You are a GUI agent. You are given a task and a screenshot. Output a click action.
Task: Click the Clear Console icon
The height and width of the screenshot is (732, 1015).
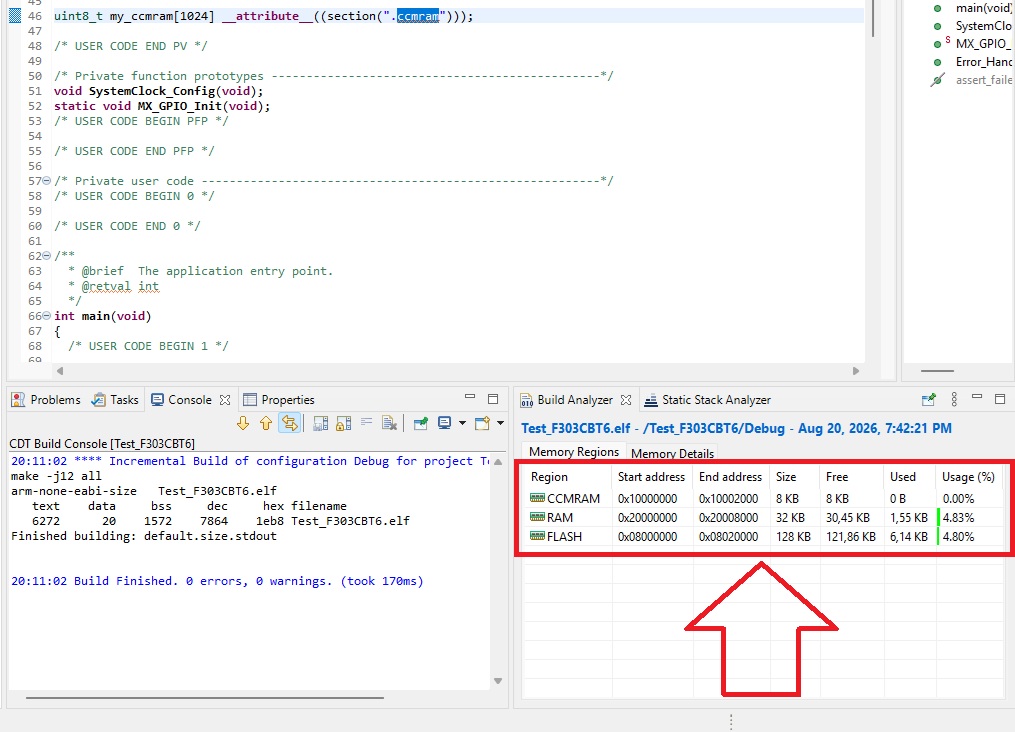pos(389,423)
